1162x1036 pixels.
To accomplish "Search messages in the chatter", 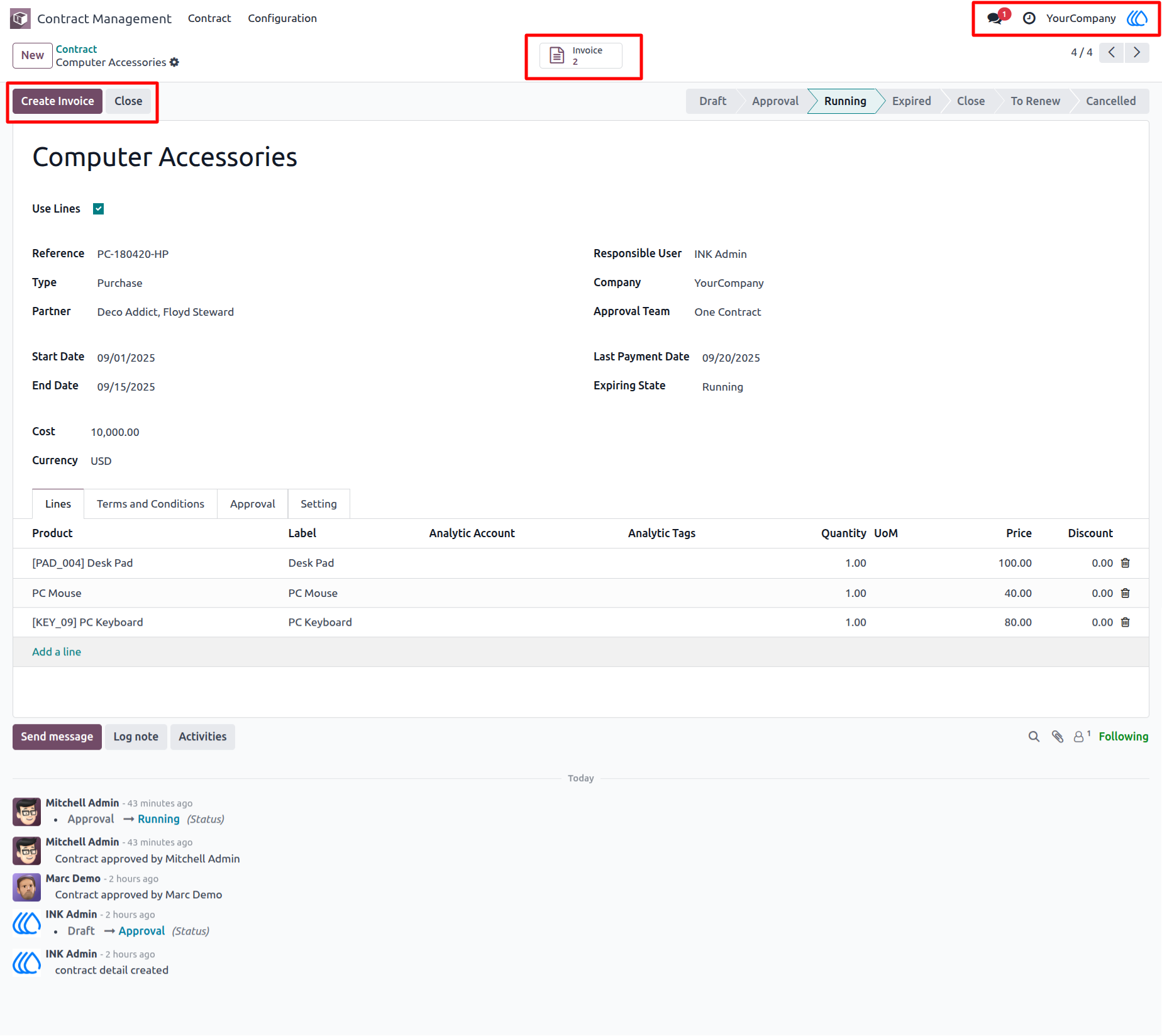I will click(x=1034, y=737).
